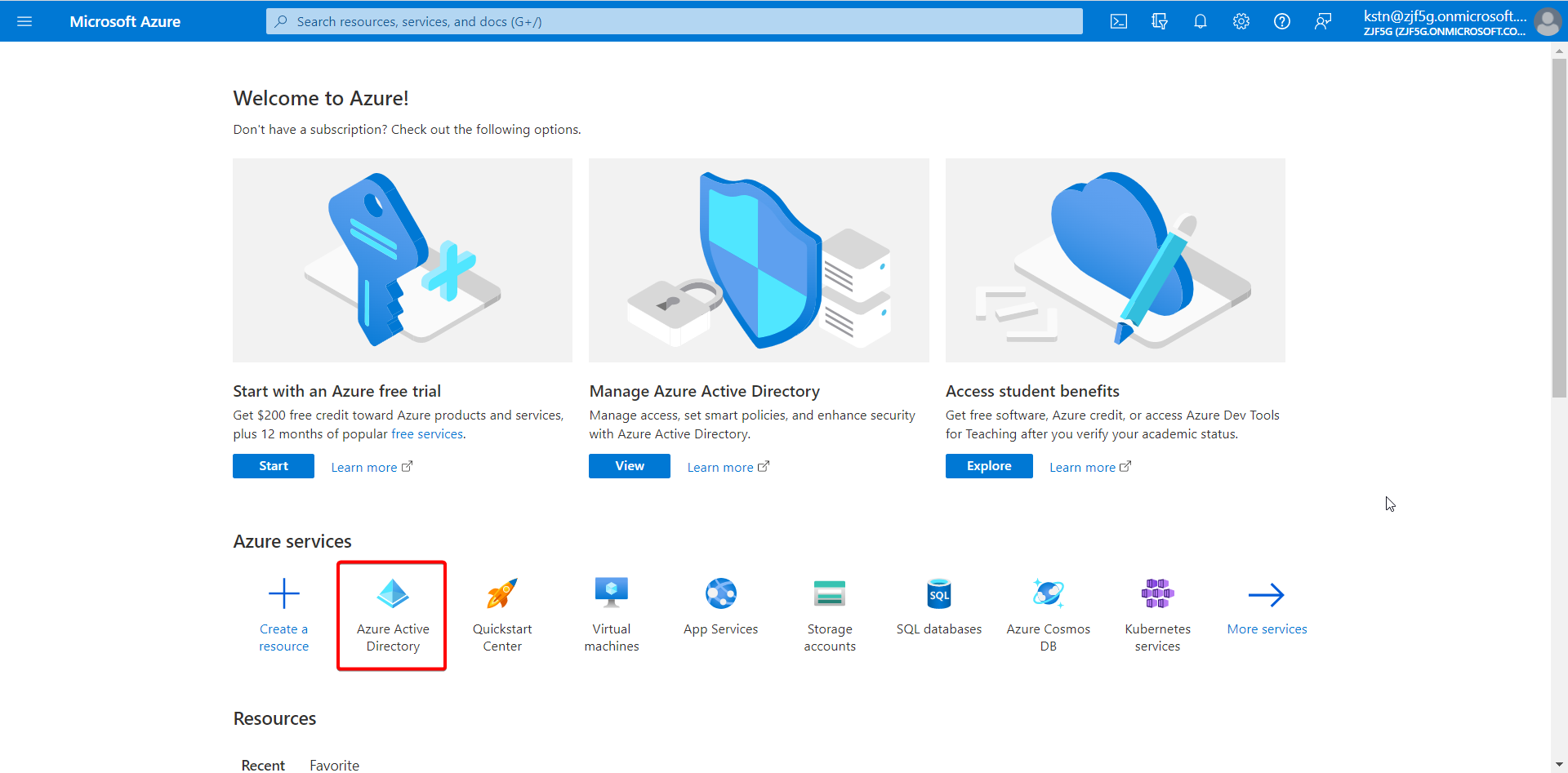Click the vertical scrollbar thumb

tap(1559, 228)
